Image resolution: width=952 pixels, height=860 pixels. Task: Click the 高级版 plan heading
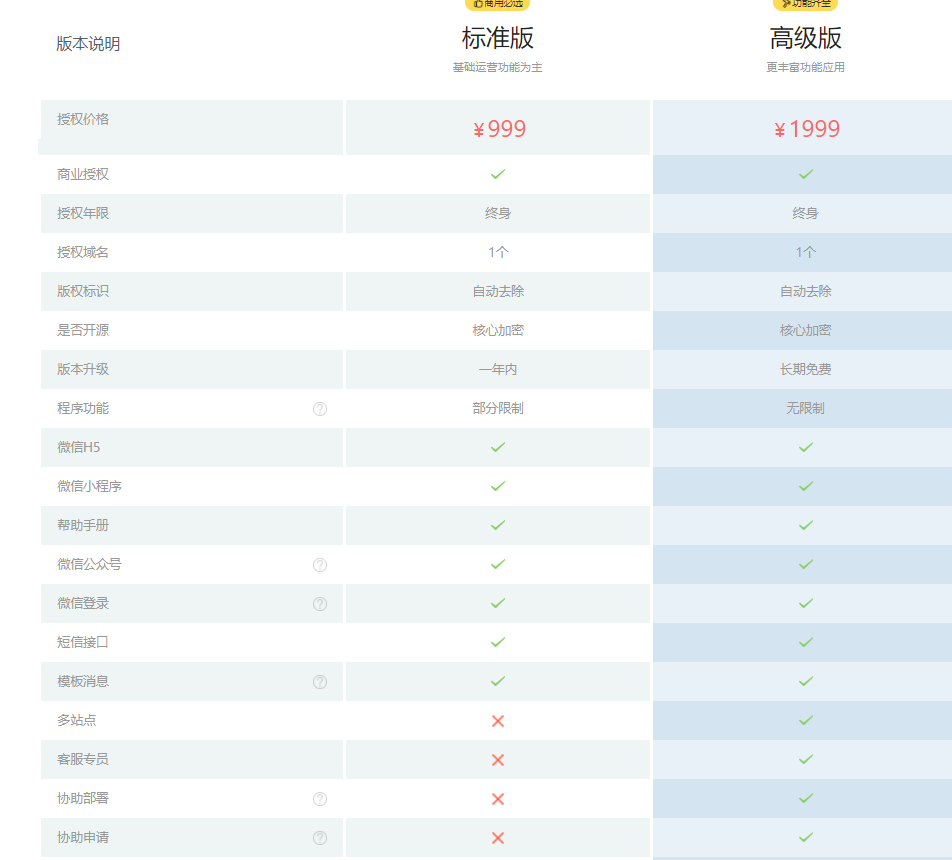(x=806, y=38)
